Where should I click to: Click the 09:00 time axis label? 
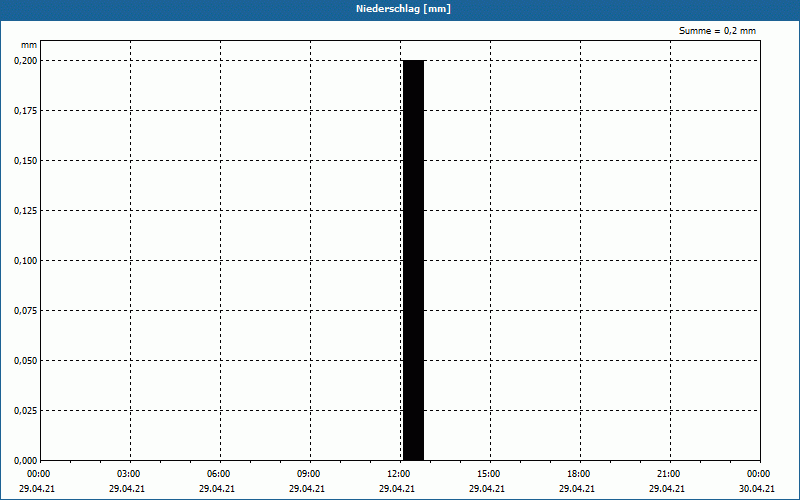[308, 474]
